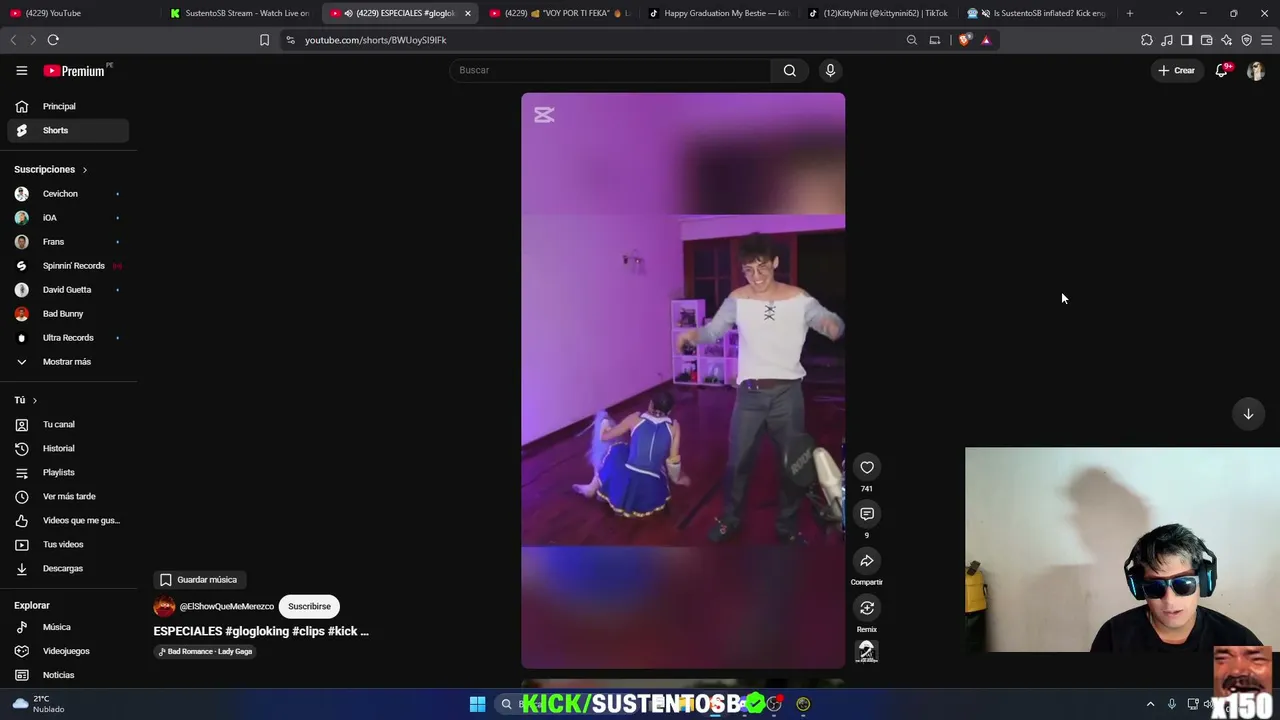
Task: Expand the Tú section
Action: click(x=26, y=400)
